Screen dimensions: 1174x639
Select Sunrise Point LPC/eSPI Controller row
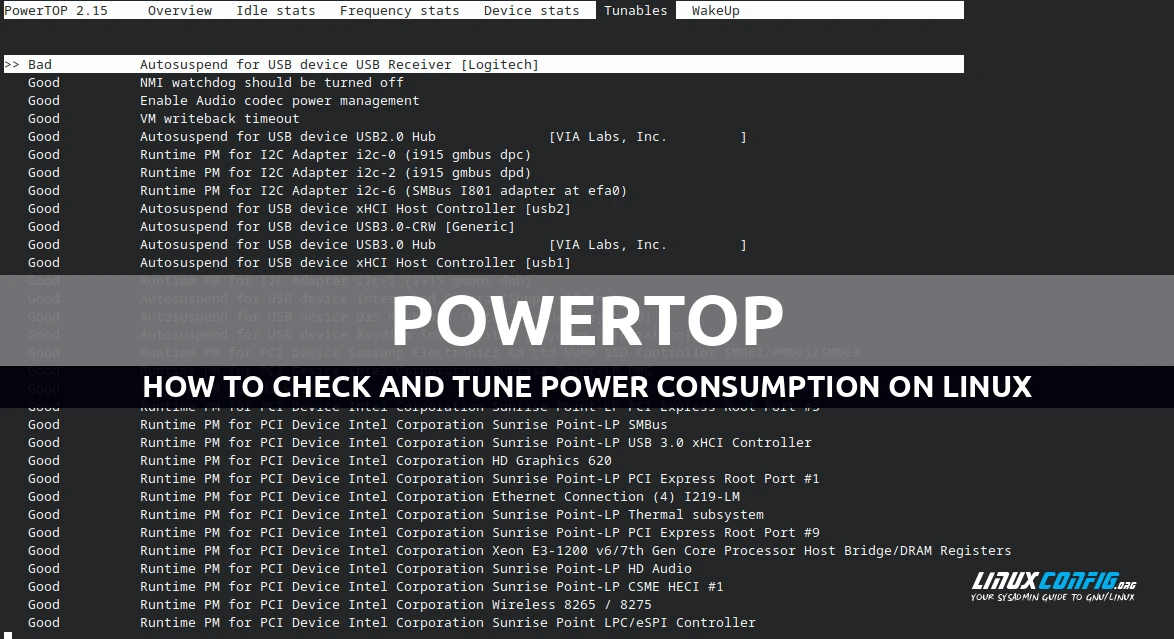tap(392, 622)
